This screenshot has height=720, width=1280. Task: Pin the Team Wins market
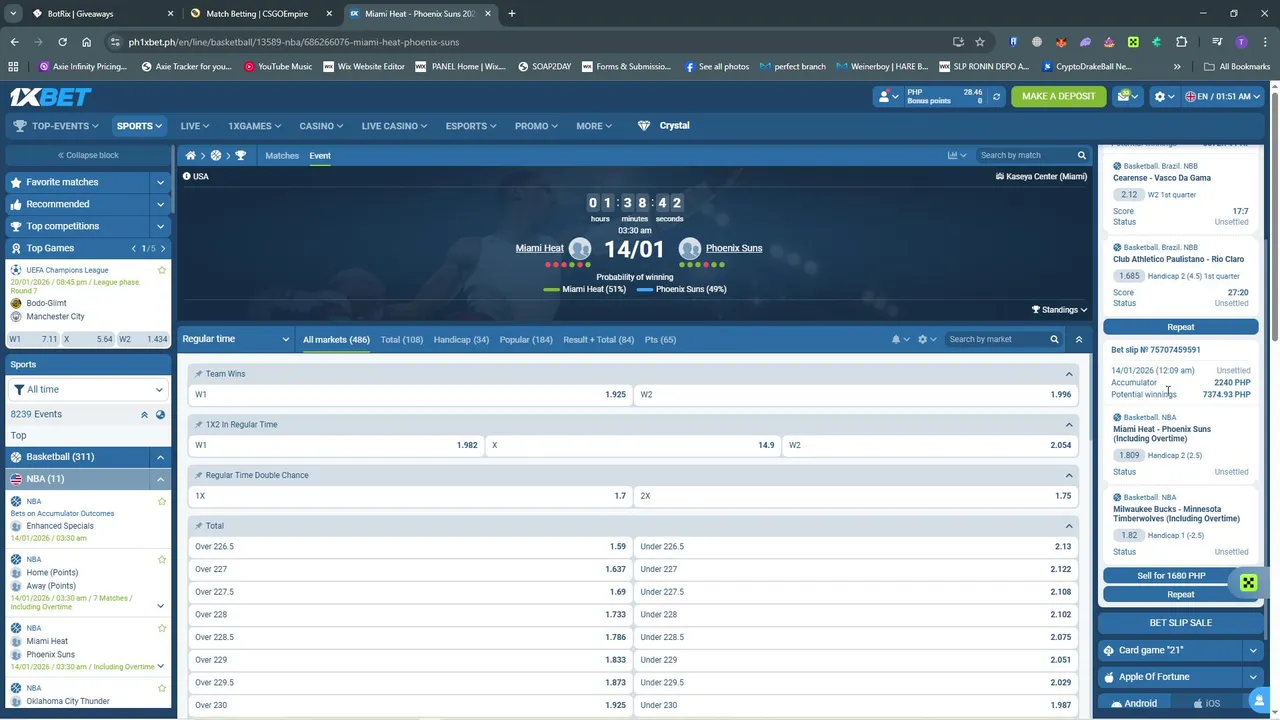coord(199,374)
